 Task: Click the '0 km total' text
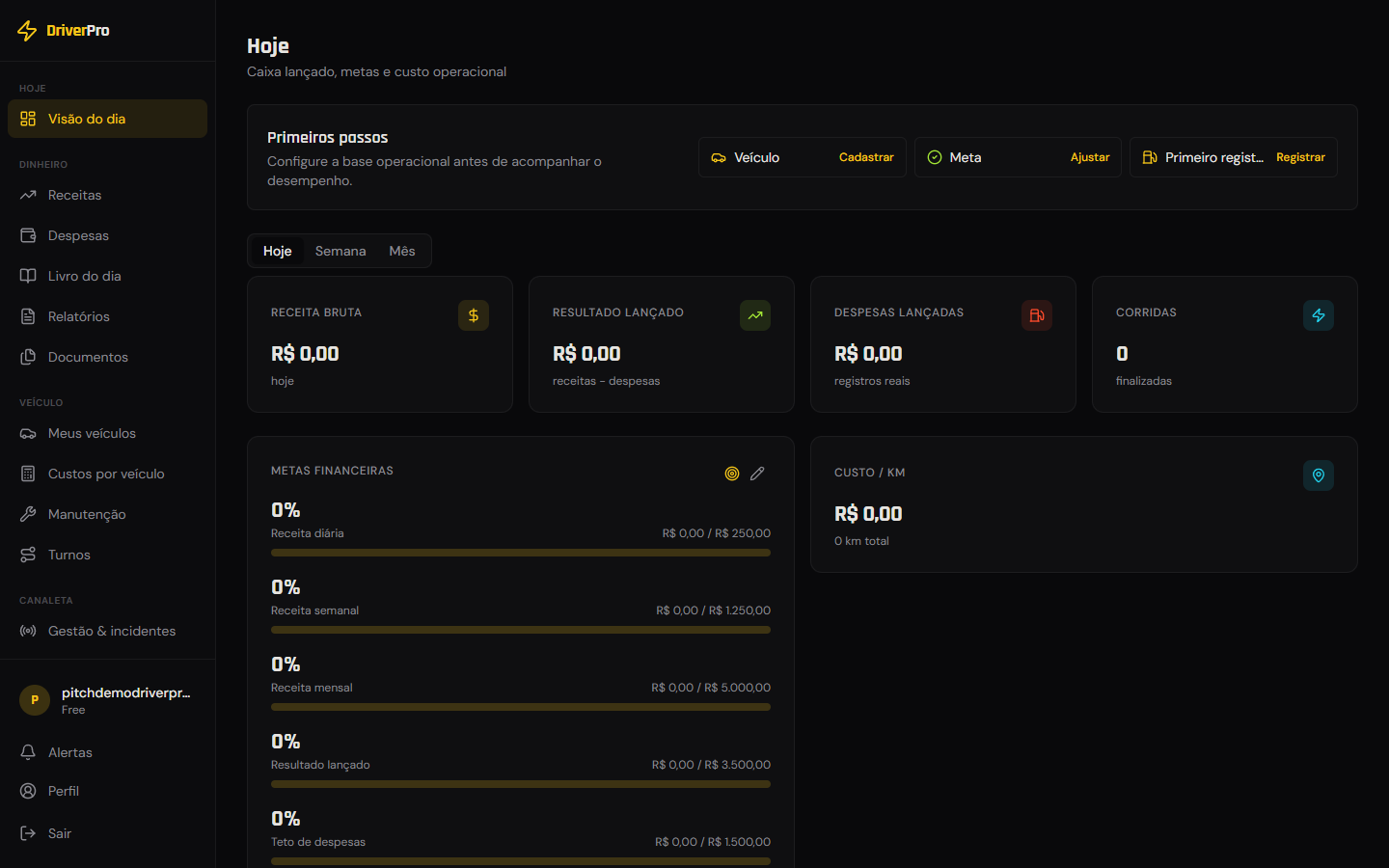click(x=861, y=541)
